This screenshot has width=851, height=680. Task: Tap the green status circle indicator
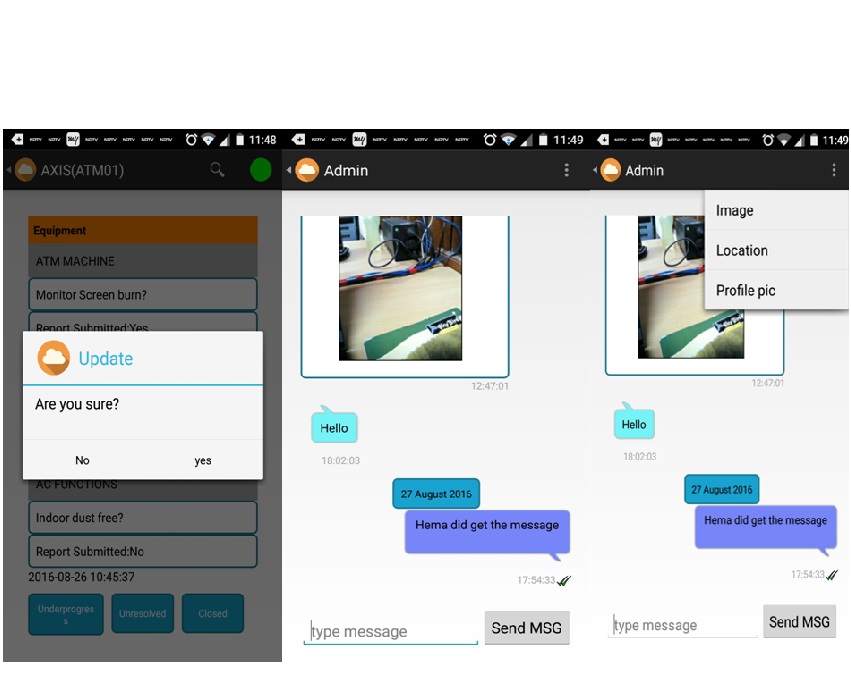pyautogui.click(x=261, y=170)
